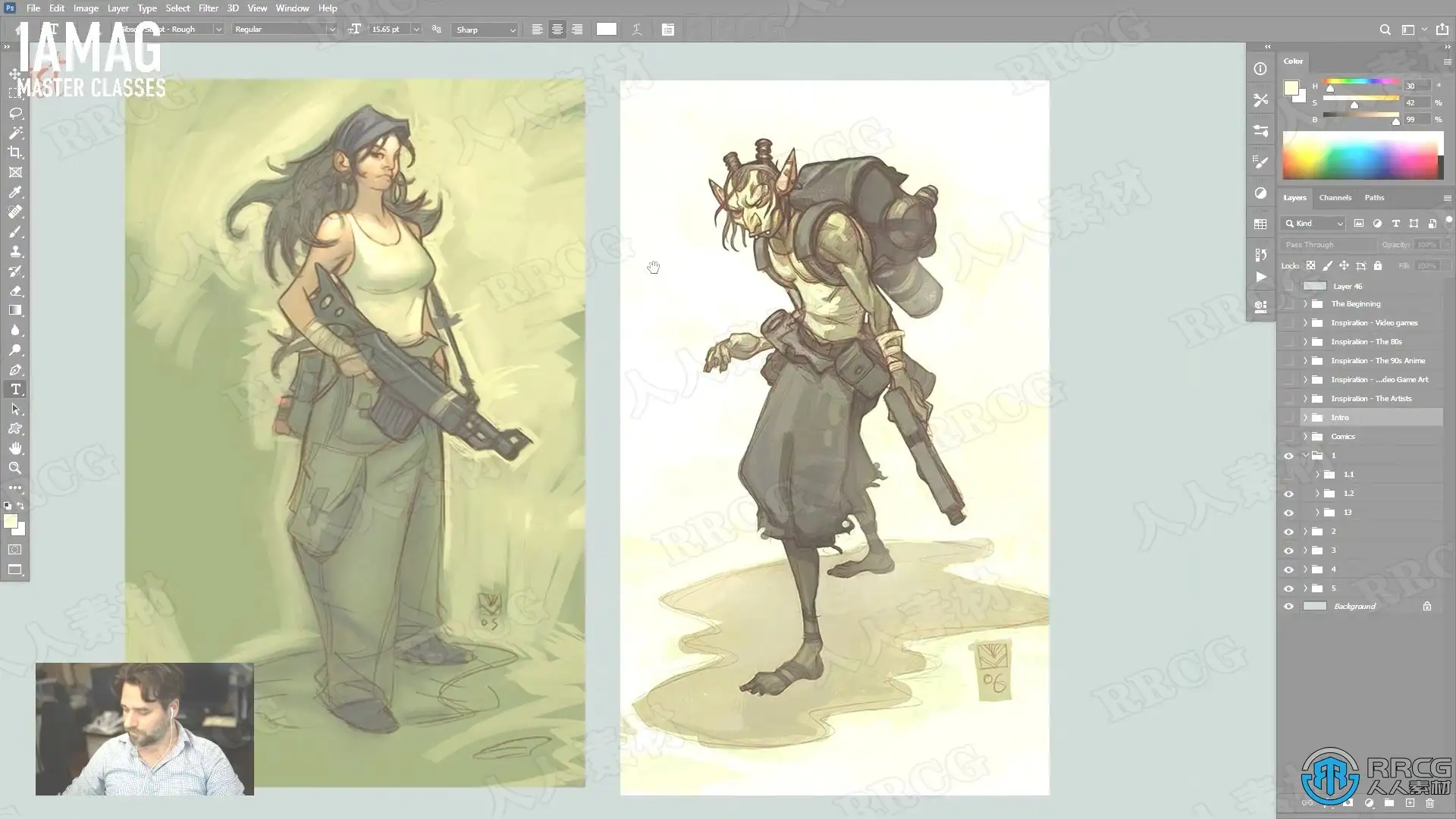Select the Gradient tool
Viewport: 1456px width, 819px height.
(15, 310)
